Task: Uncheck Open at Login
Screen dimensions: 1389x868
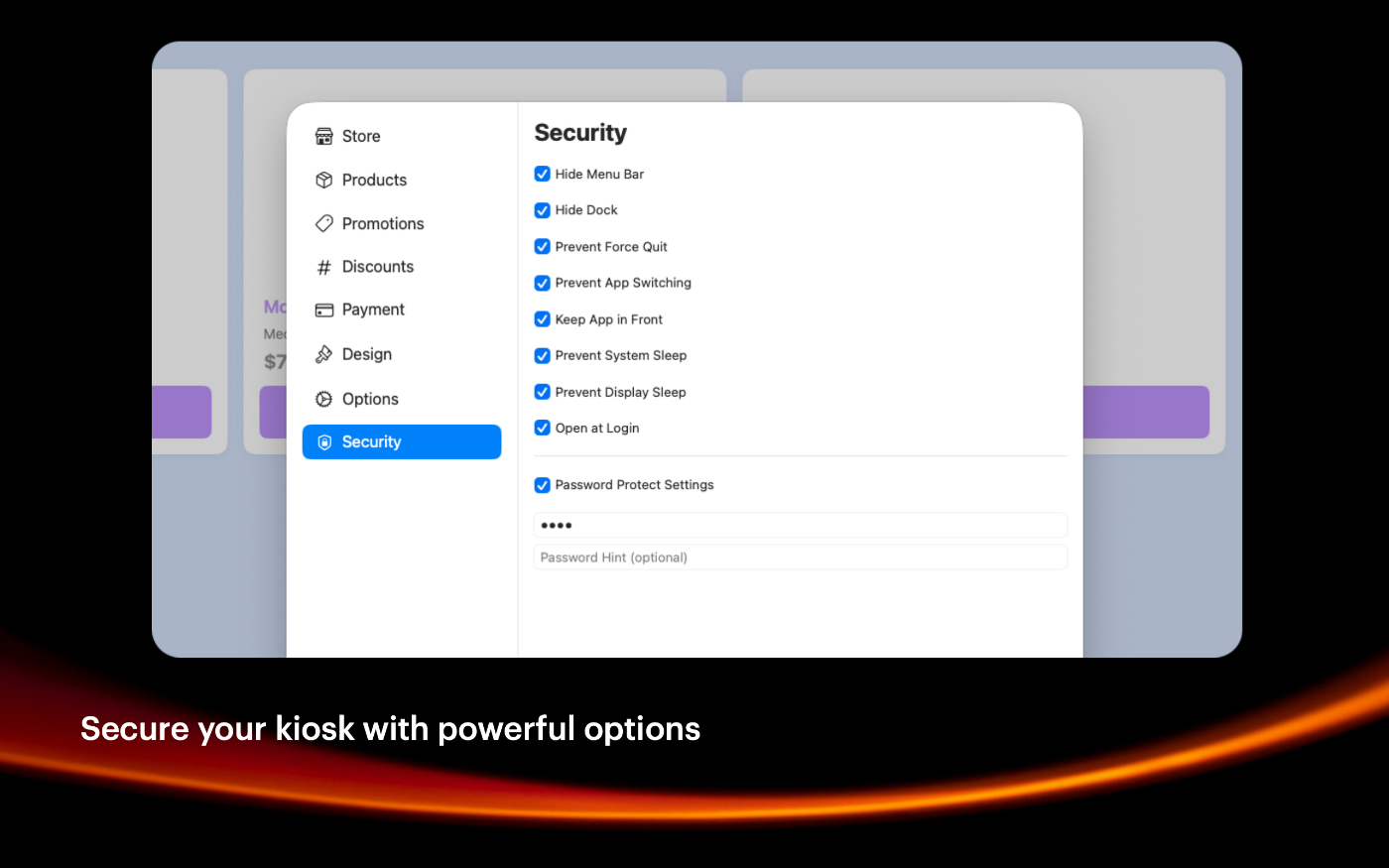Action: pyautogui.click(x=543, y=429)
